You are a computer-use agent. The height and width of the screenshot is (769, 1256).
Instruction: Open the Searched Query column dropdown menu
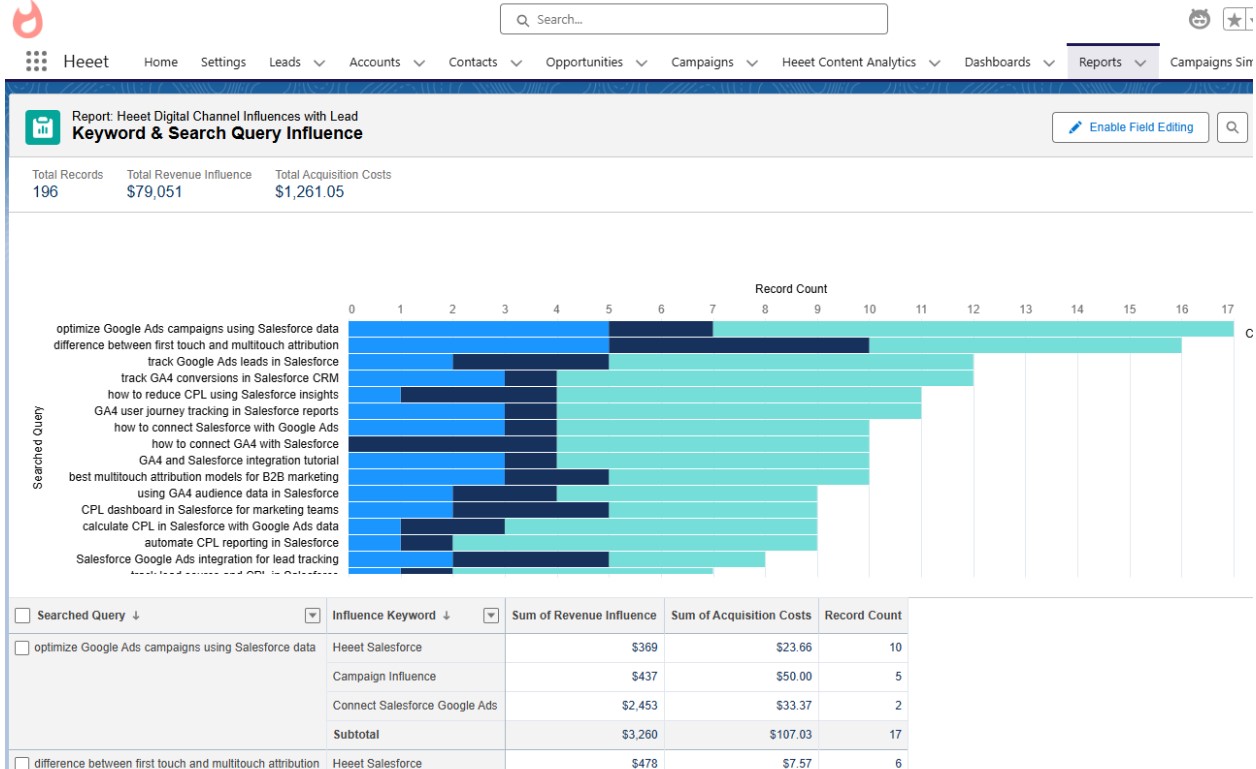pyautogui.click(x=312, y=616)
